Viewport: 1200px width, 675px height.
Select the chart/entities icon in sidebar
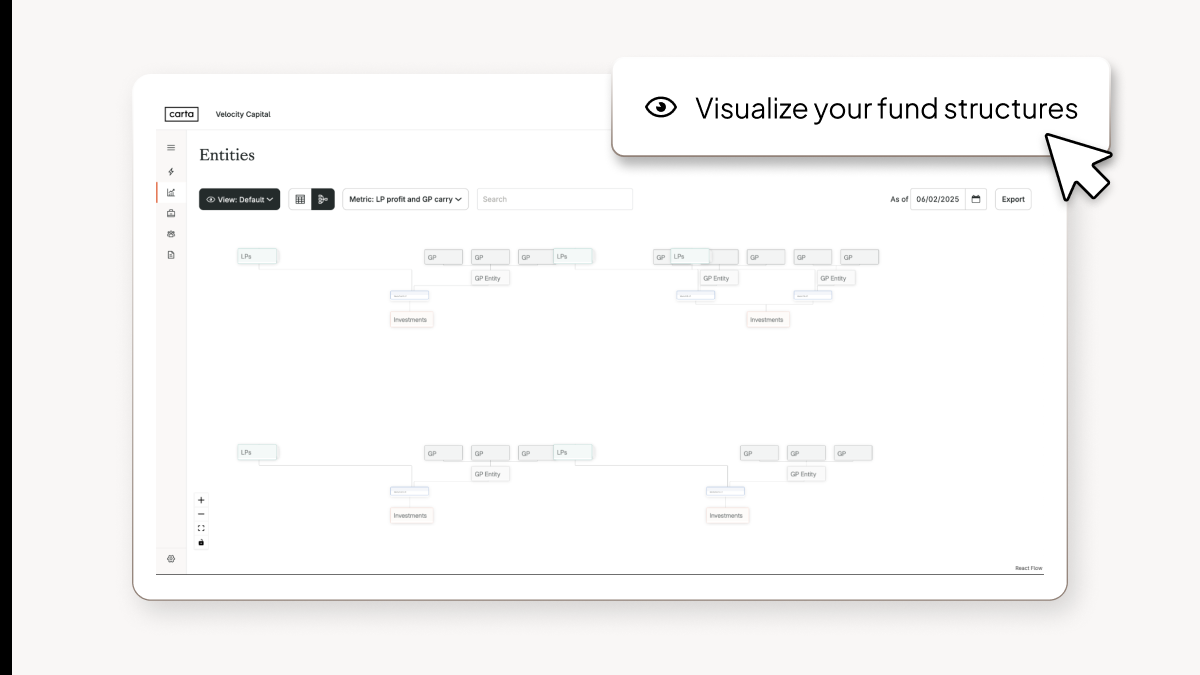171,192
